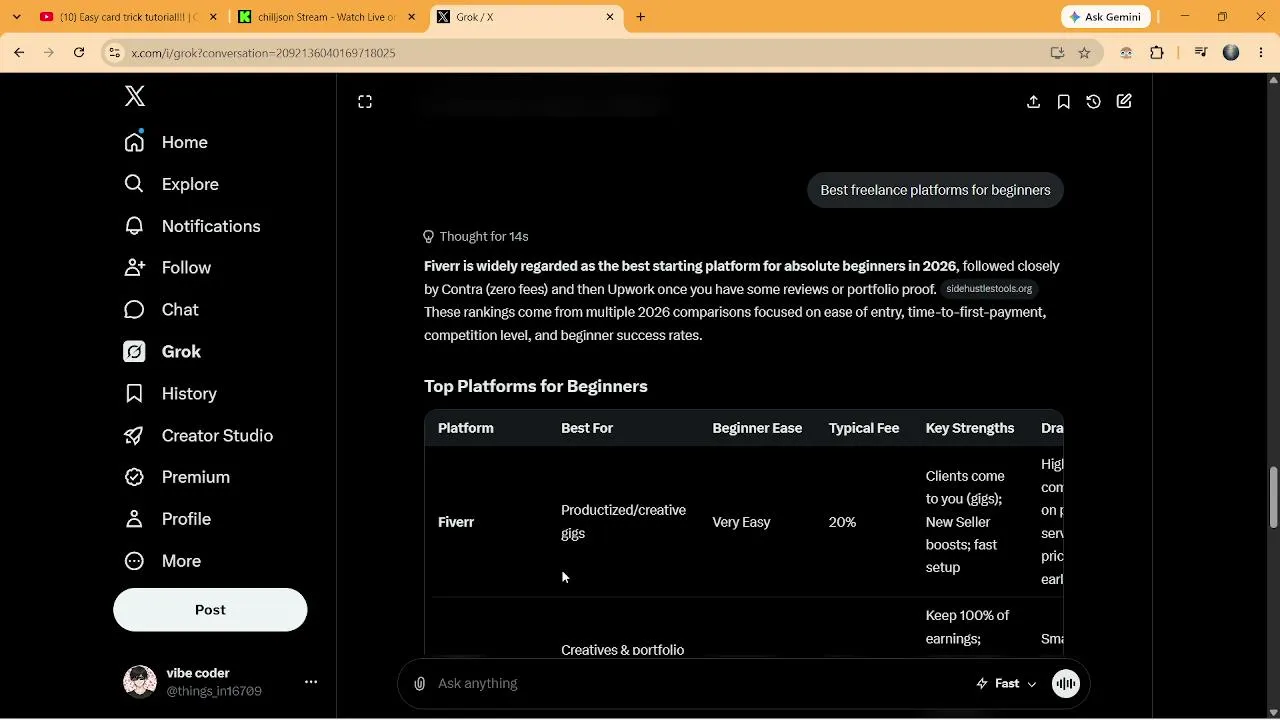Screen dimensions: 1280x720
Task: Start a new Grok chat
Action: 1124,102
